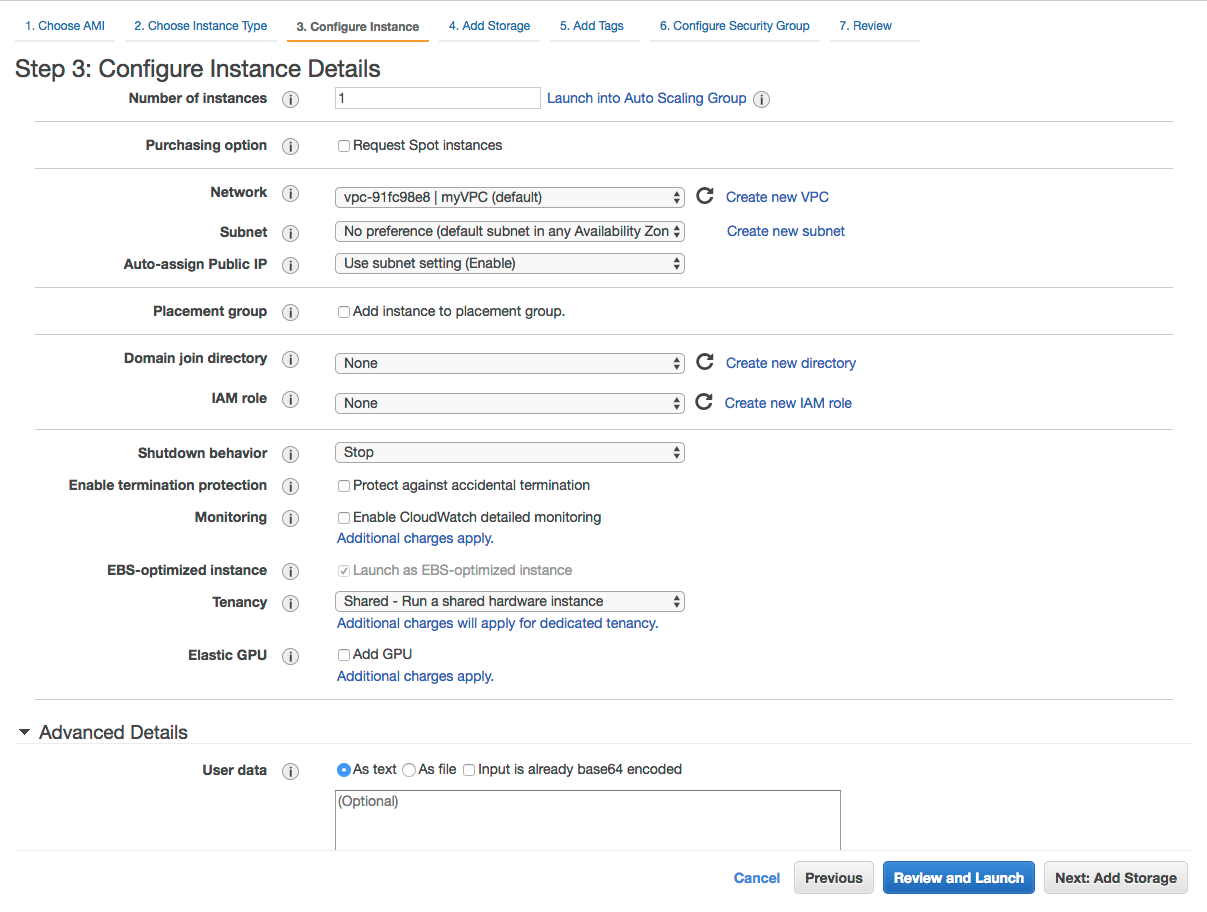Refresh the Network VPC list
The width and height of the screenshot is (1207, 912).
(705, 196)
